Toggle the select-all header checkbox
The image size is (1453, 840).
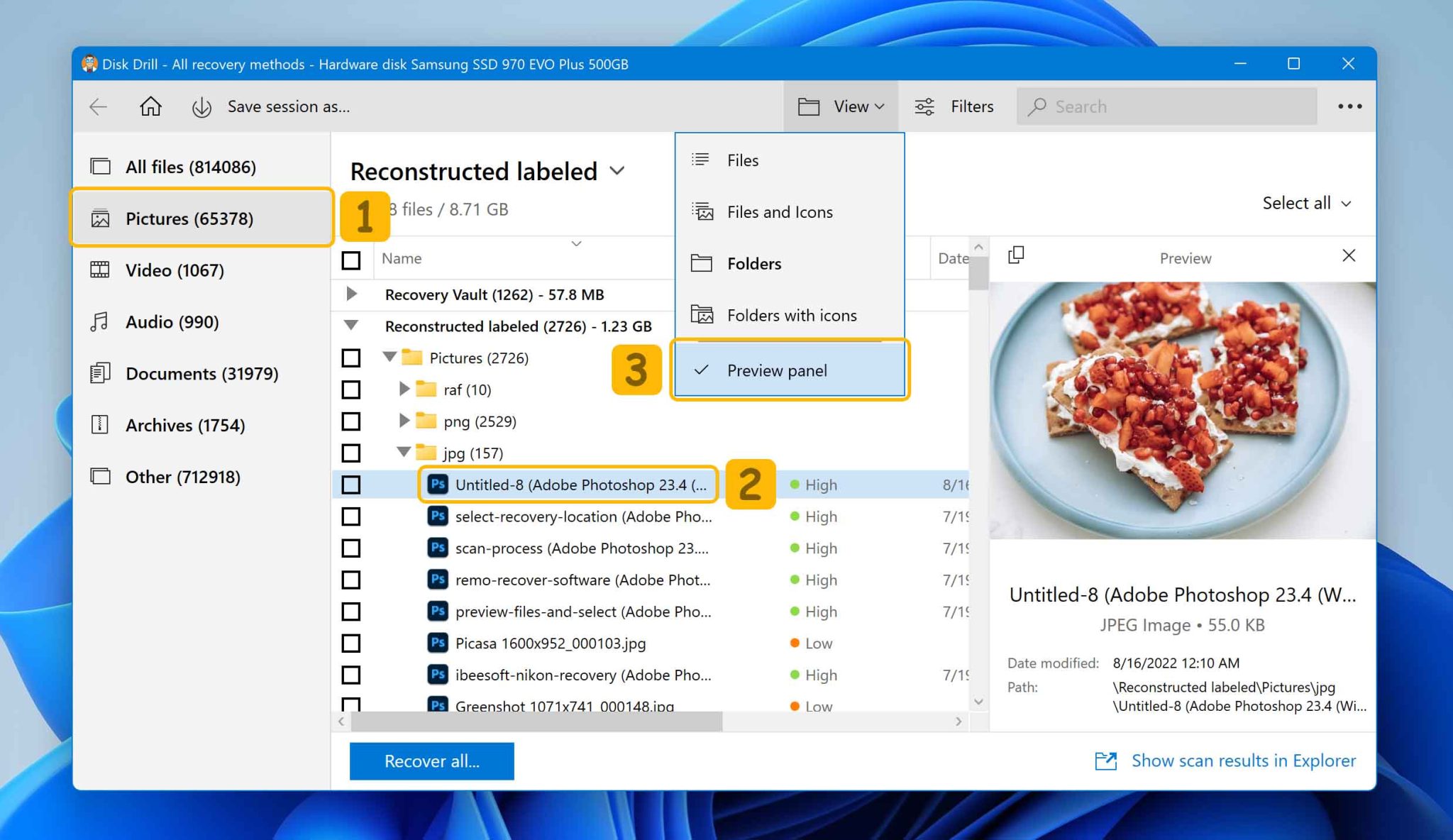[x=351, y=260]
